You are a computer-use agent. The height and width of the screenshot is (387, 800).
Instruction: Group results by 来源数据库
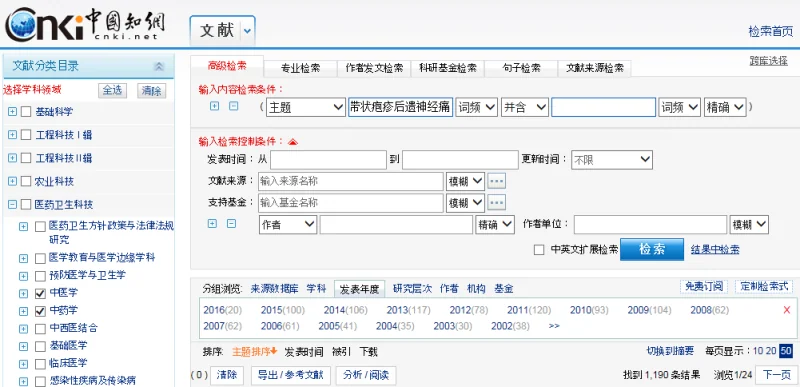(274, 289)
